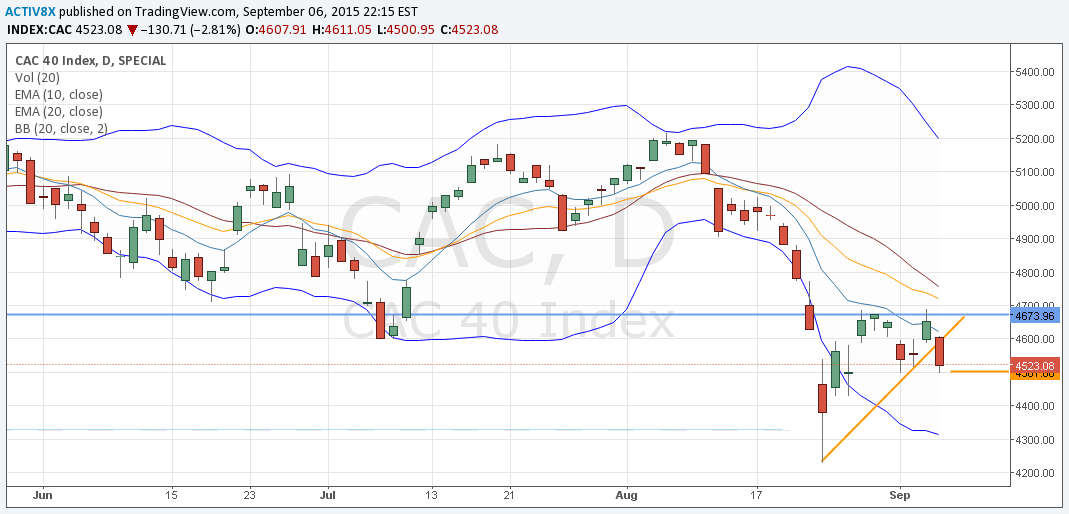Click the 5000.00 price axis label
The width and height of the screenshot is (1069, 514).
pyautogui.click(x=1035, y=206)
